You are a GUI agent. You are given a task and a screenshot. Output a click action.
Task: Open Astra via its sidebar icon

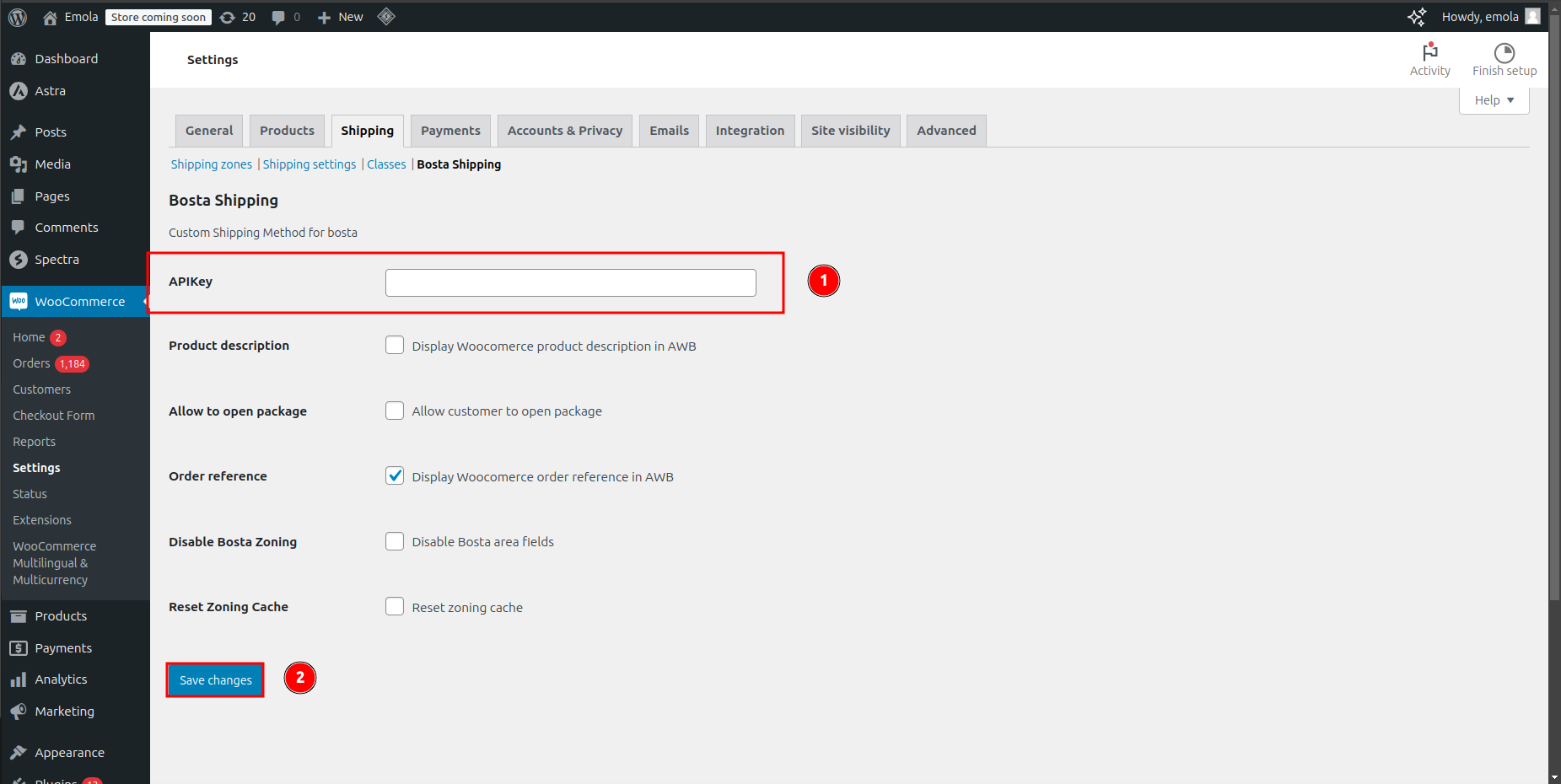point(19,91)
